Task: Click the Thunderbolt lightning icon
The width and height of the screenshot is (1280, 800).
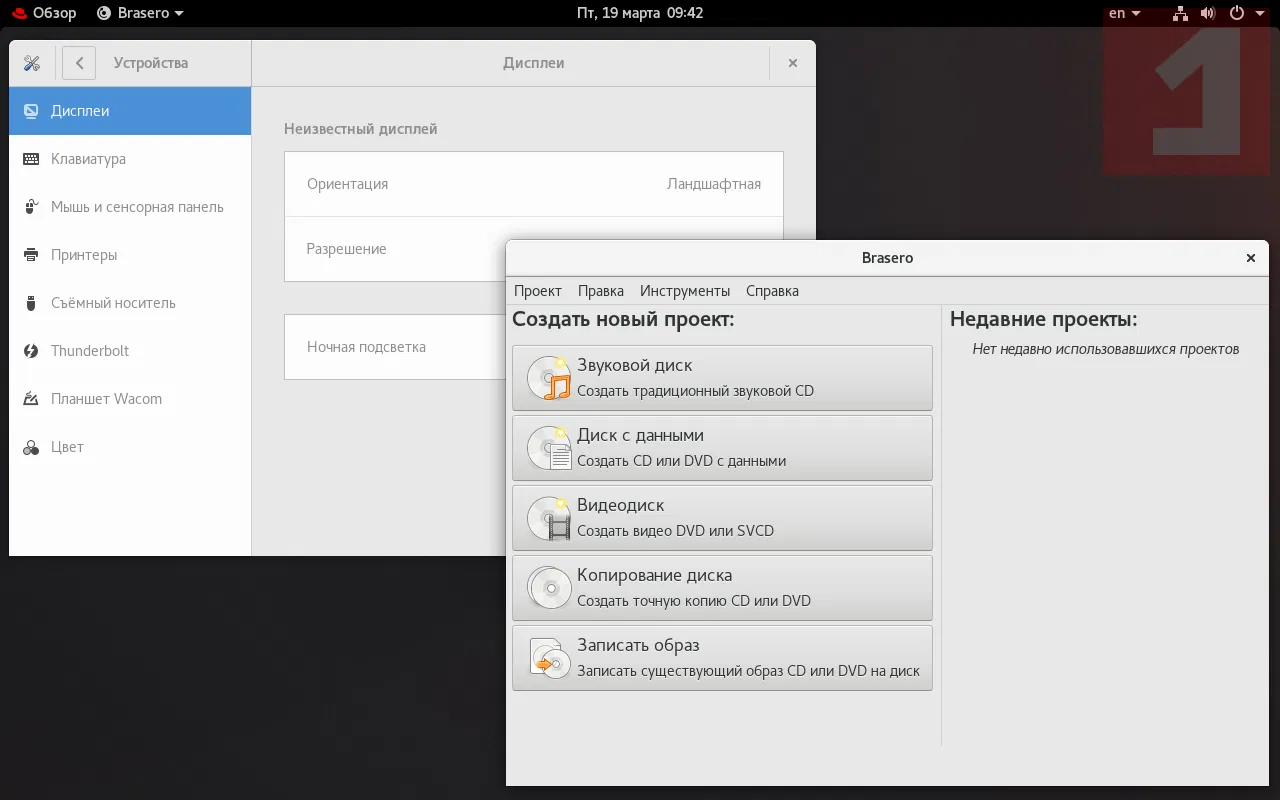Action: pyautogui.click(x=31, y=351)
